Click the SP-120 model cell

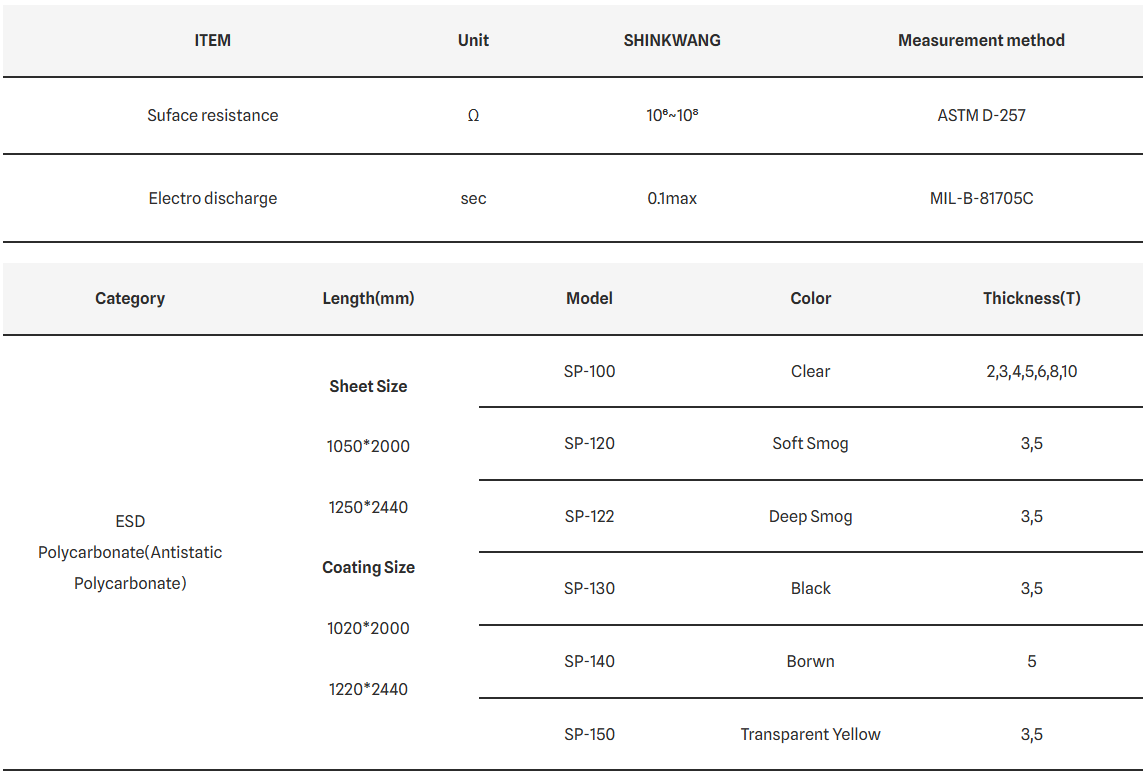[589, 444]
